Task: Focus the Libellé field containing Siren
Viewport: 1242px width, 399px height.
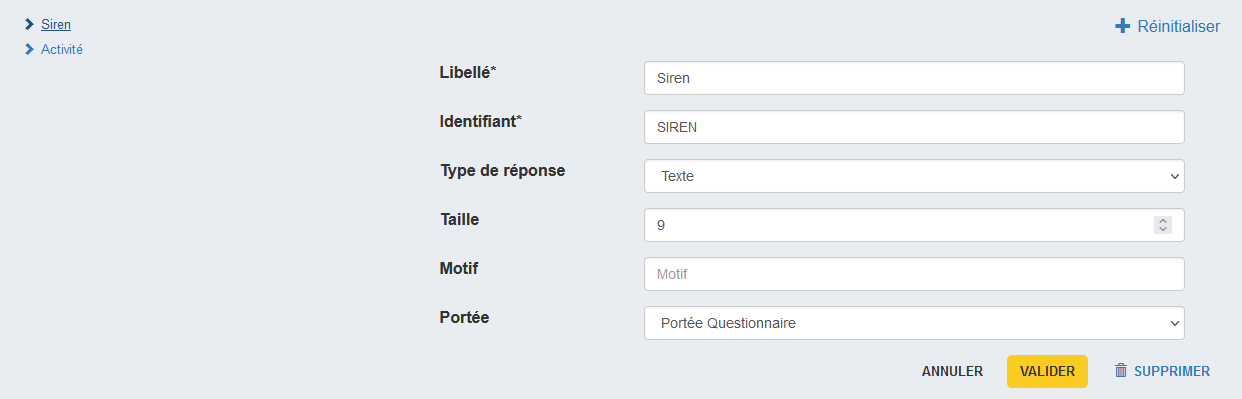Action: (x=914, y=78)
